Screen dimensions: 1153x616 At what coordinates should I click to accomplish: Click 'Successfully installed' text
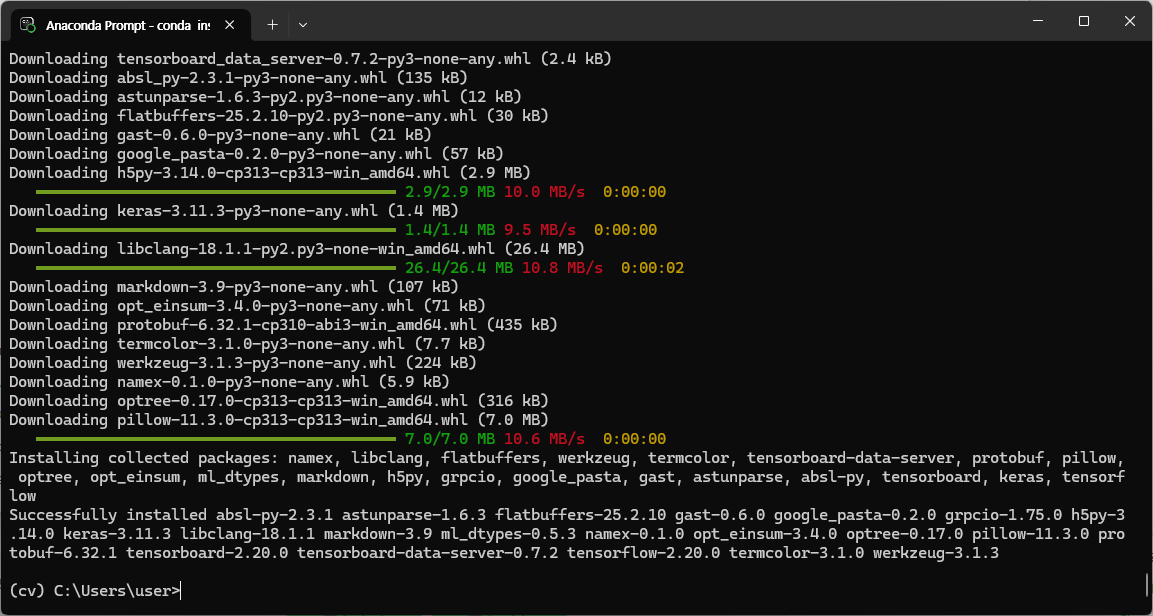108,515
